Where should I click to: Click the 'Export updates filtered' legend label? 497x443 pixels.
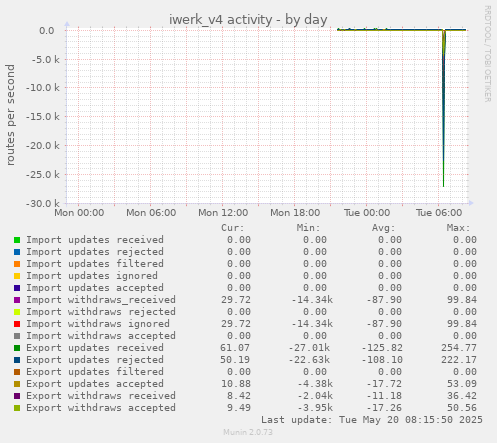point(95,372)
